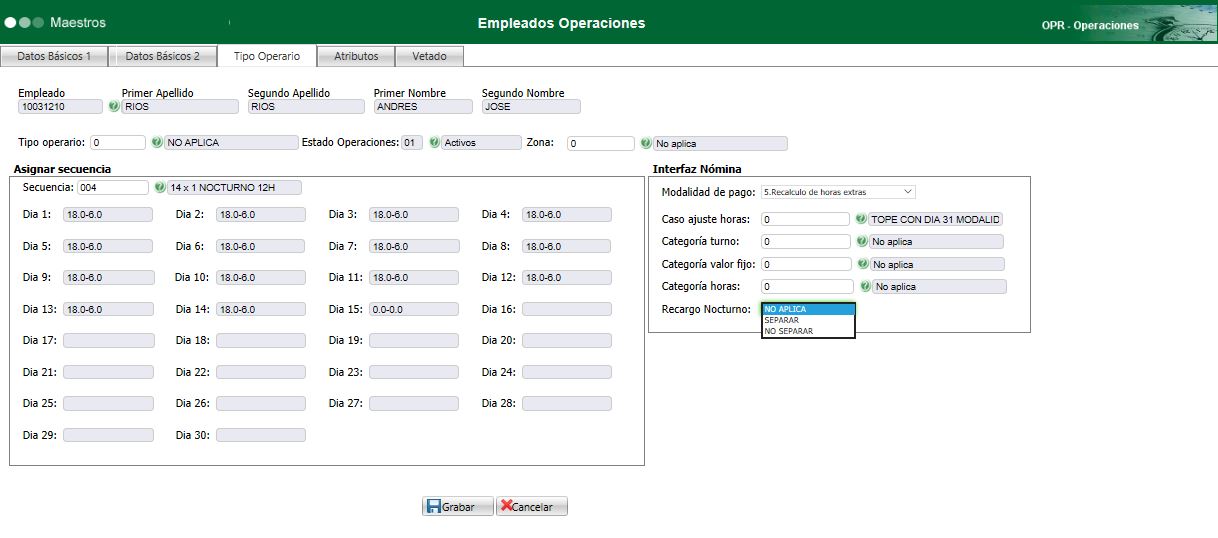Viewport: 1218px width, 538px height.
Task: Click the lookup icon next to Tipo operario
Action: click(157, 143)
